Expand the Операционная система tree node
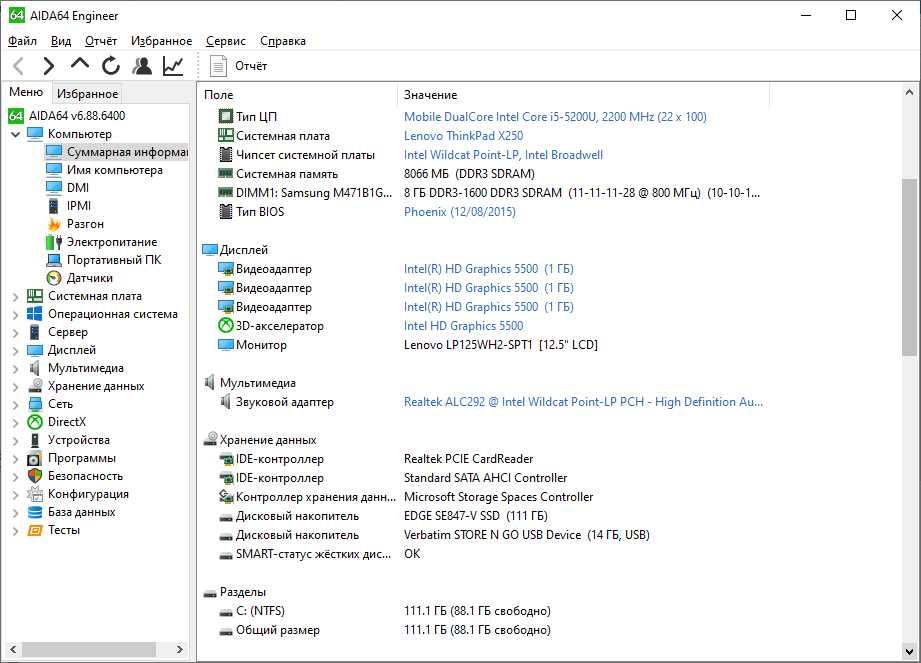The width and height of the screenshot is (921, 663). [16, 315]
